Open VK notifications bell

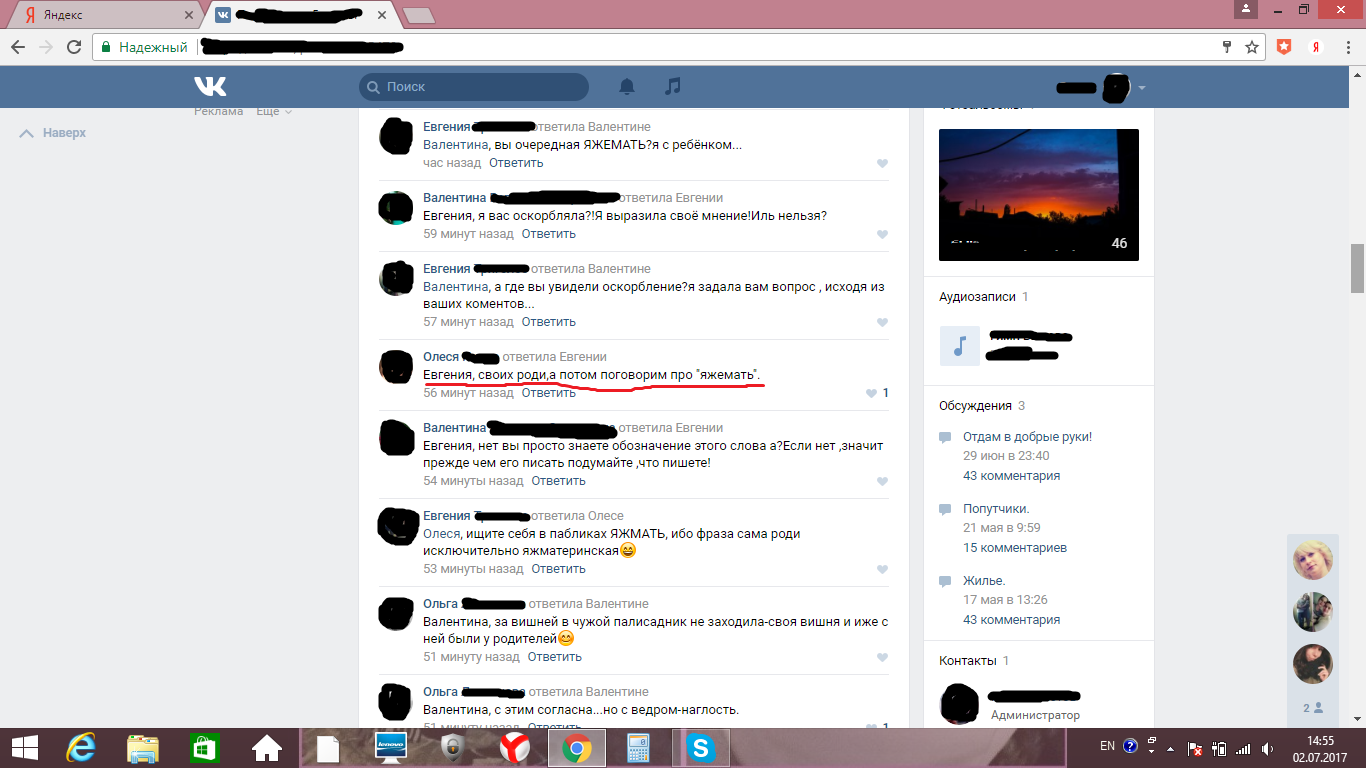(x=627, y=87)
